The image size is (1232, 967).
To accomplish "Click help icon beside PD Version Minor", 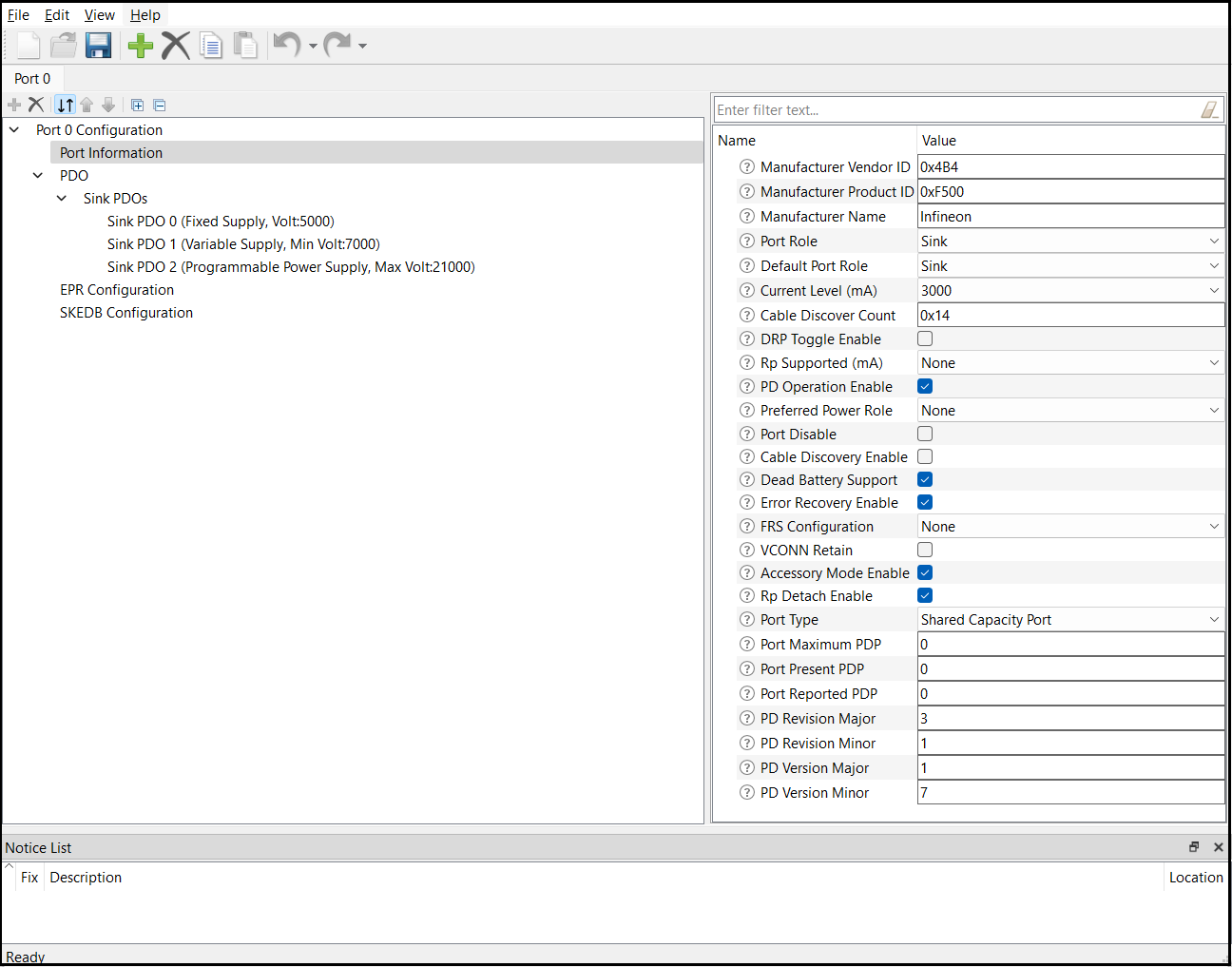I will coord(747,792).
